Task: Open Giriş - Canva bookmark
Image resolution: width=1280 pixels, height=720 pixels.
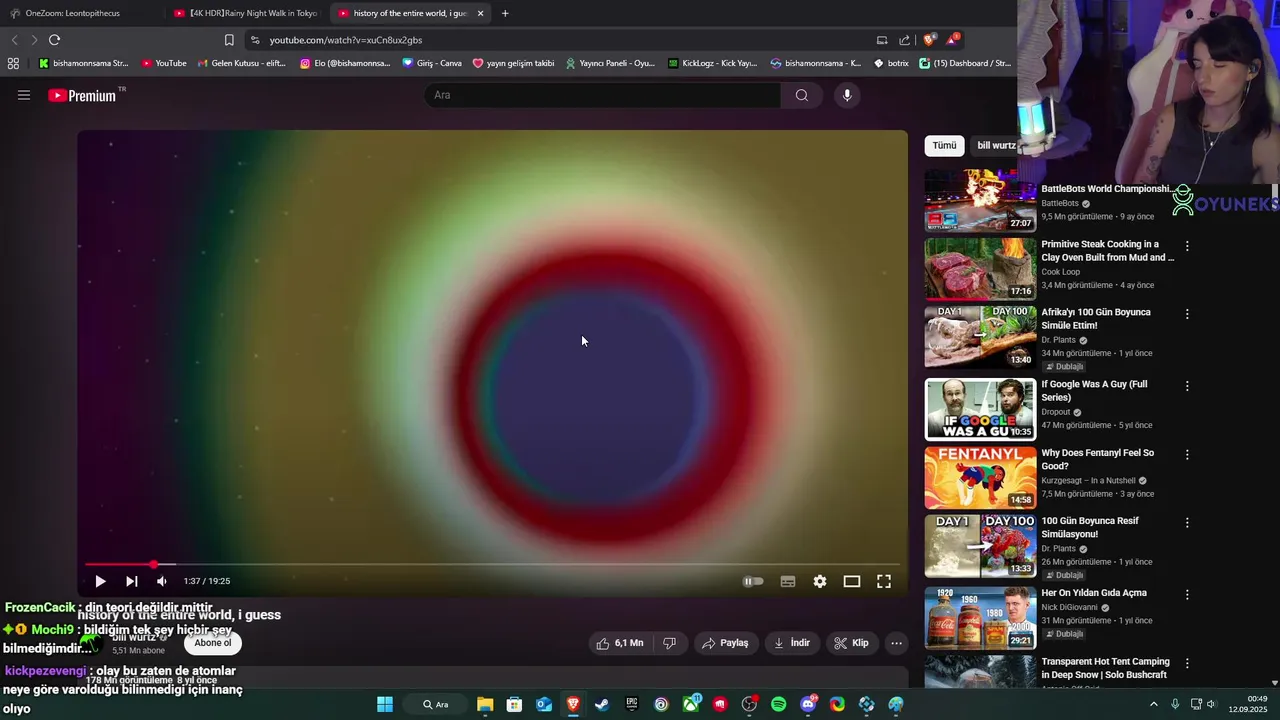Action: coord(432,63)
